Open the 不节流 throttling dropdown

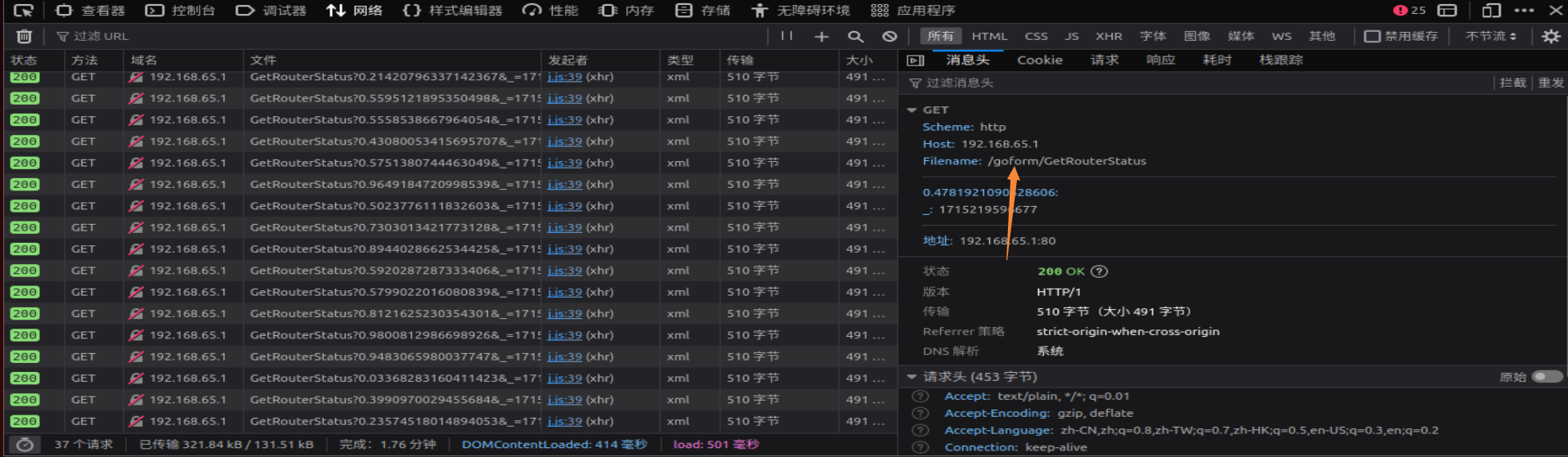pyautogui.click(x=1490, y=36)
